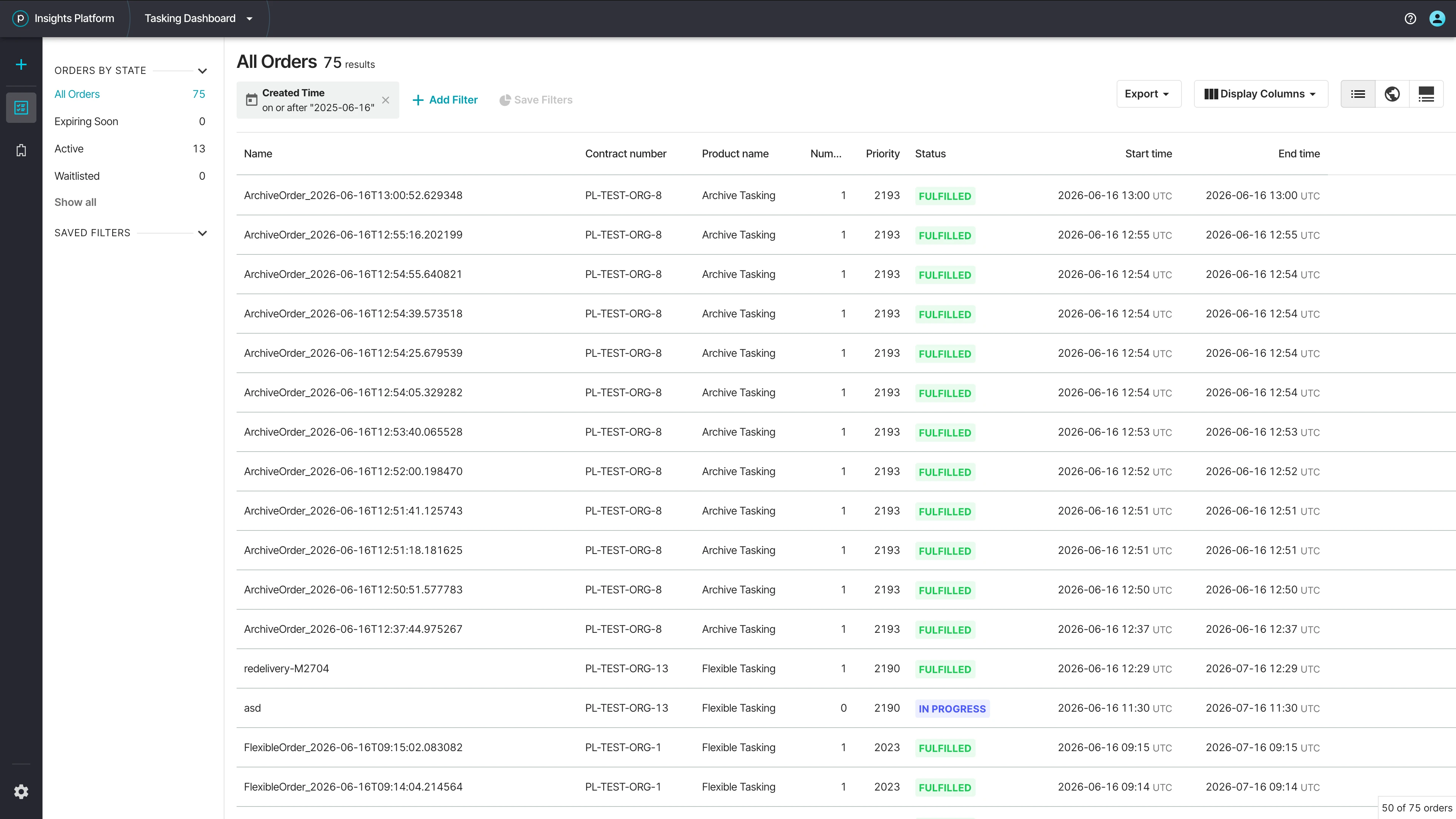This screenshot has height=819, width=1456.
Task: Open the clipboard icon in left rail
Action: pos(21,151)
